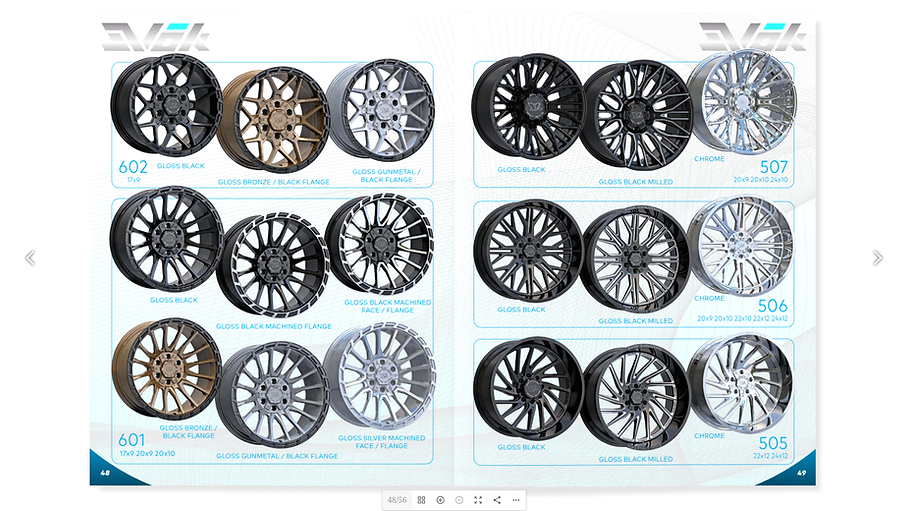
Task: Click the greyed-out zoom out icon
Action: coord(459,500)
